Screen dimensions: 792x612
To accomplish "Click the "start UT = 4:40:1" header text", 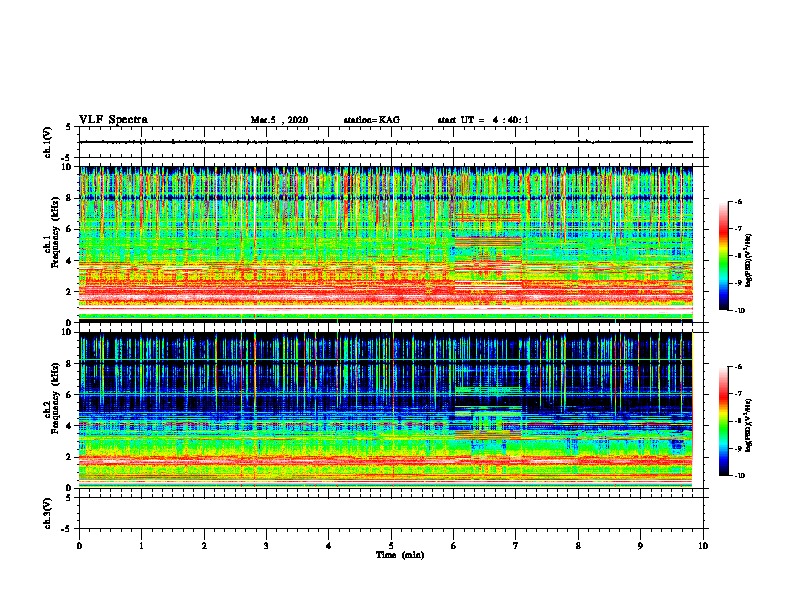I will click(x=483, y=120).
